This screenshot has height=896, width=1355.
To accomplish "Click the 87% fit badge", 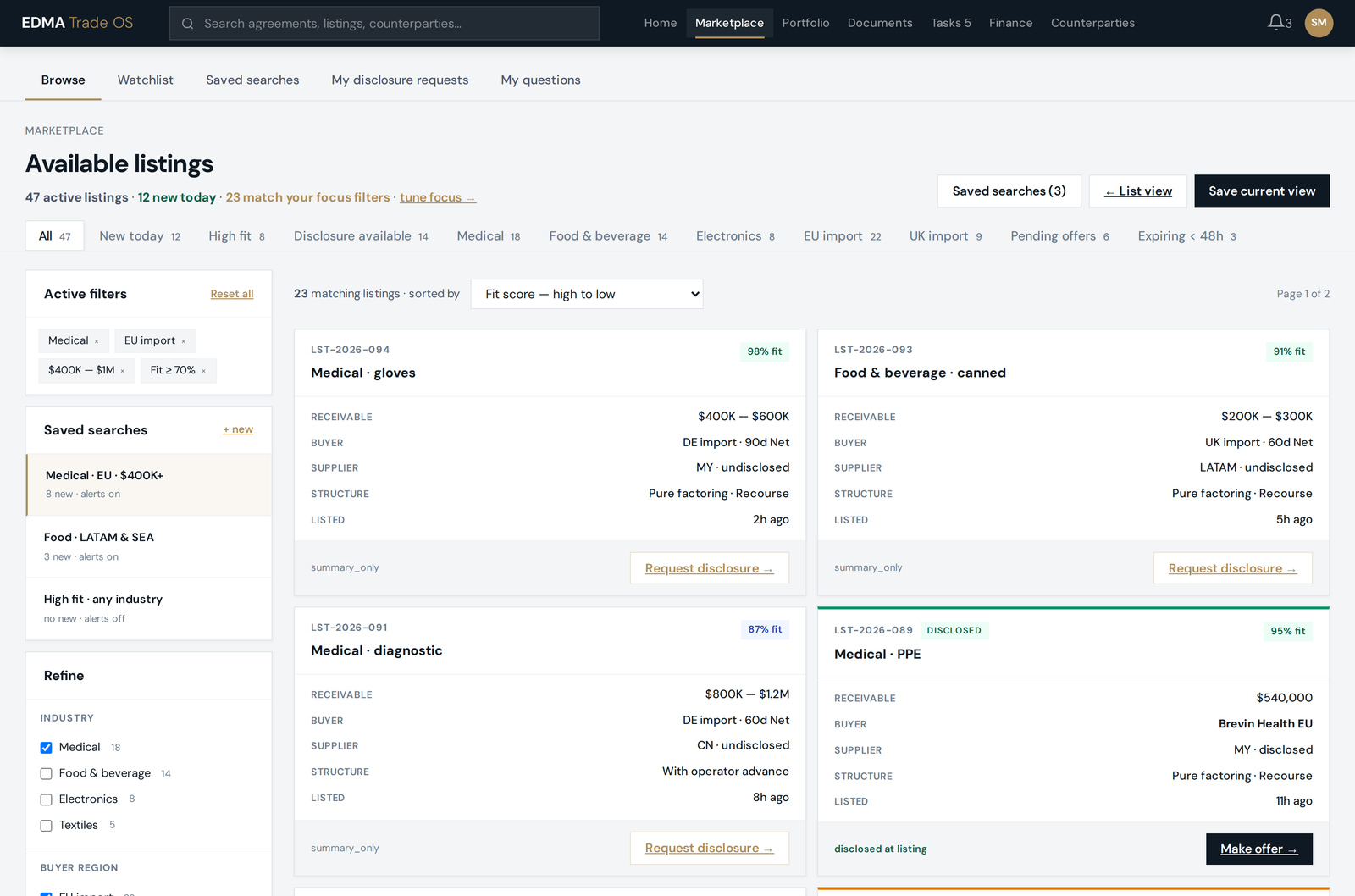I will click(x=765, y=629).
